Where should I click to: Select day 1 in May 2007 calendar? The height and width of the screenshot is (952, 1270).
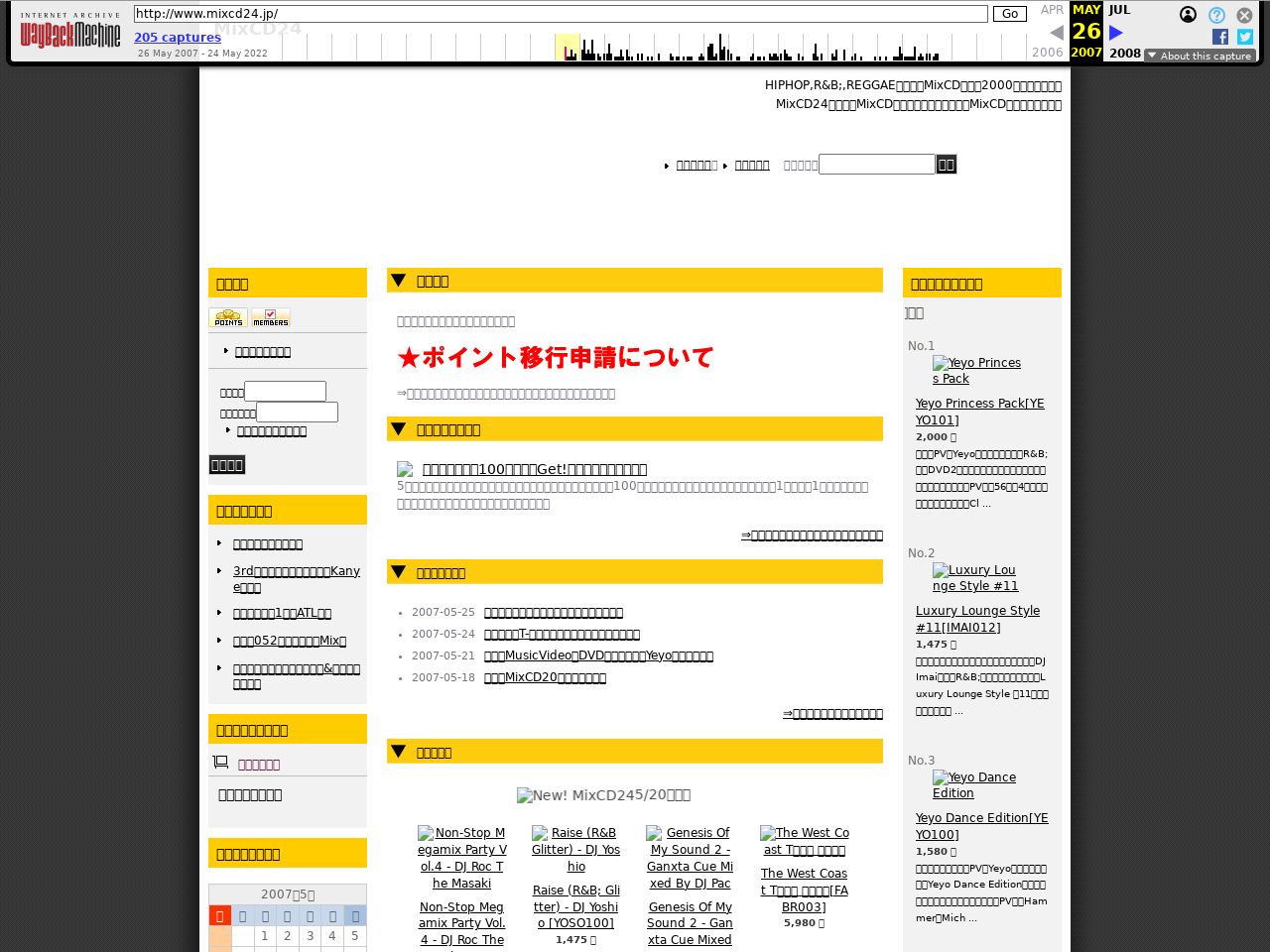click(265, 936)
